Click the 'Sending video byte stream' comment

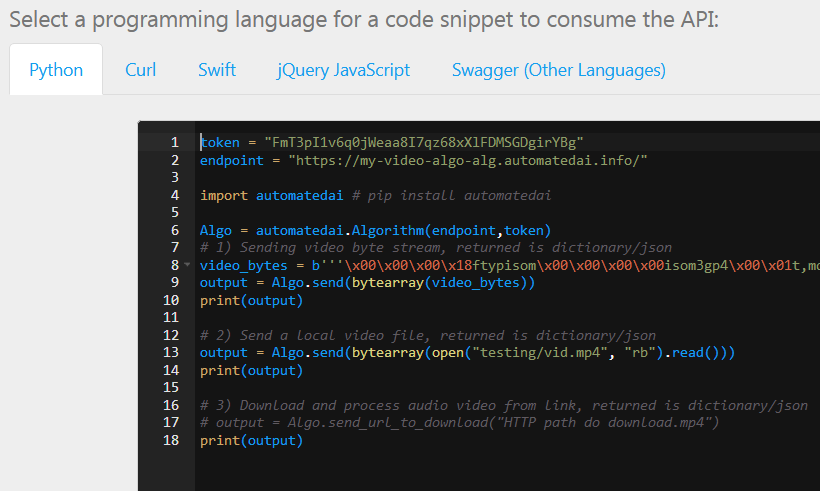436,247
